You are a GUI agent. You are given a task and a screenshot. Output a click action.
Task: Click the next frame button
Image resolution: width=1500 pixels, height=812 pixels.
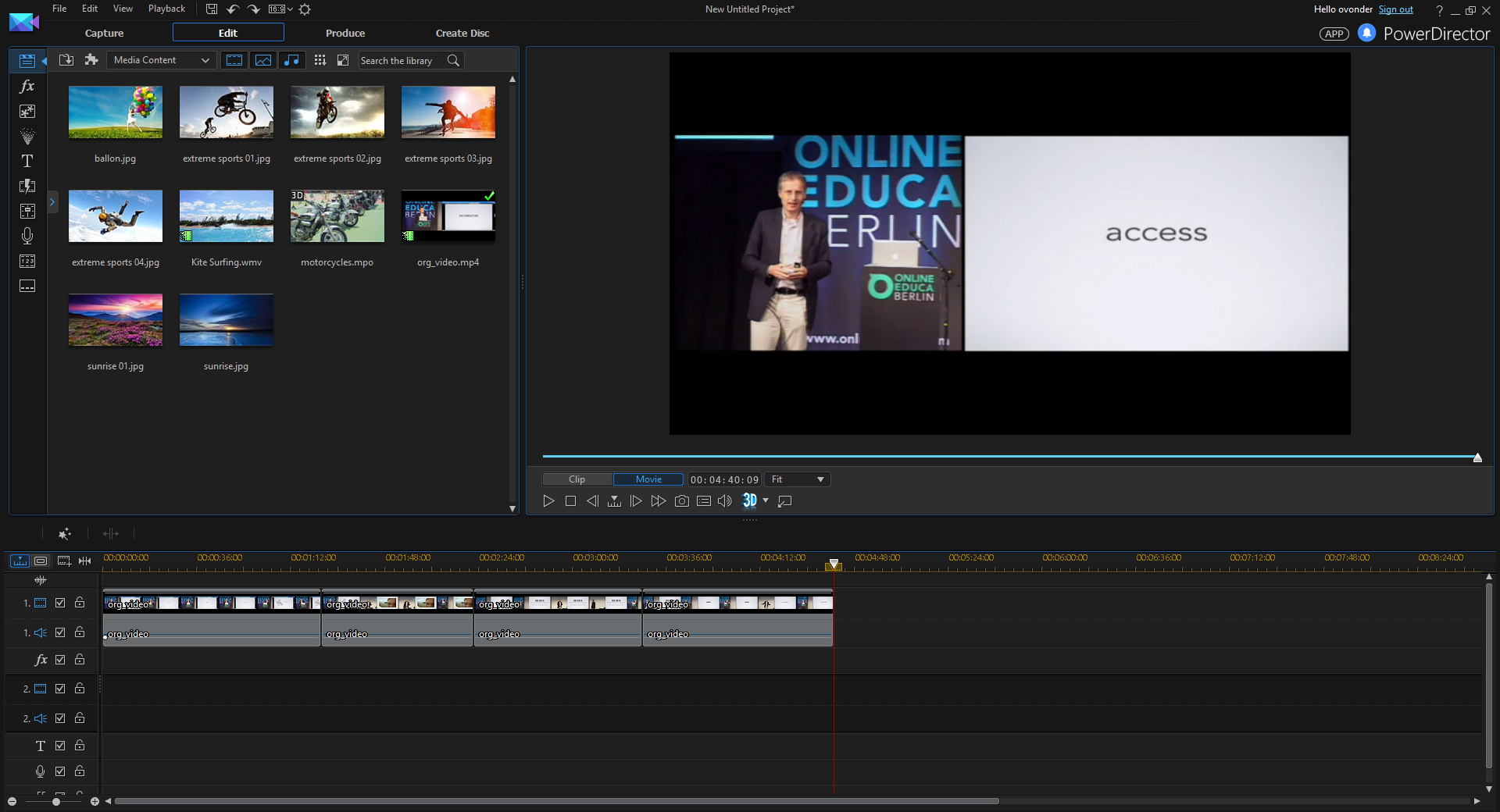[636, 501]
